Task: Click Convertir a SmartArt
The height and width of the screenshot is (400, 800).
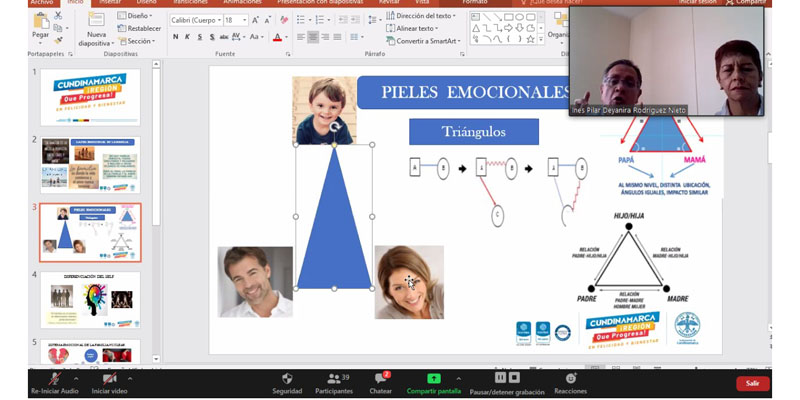Action: coord(423,41)
